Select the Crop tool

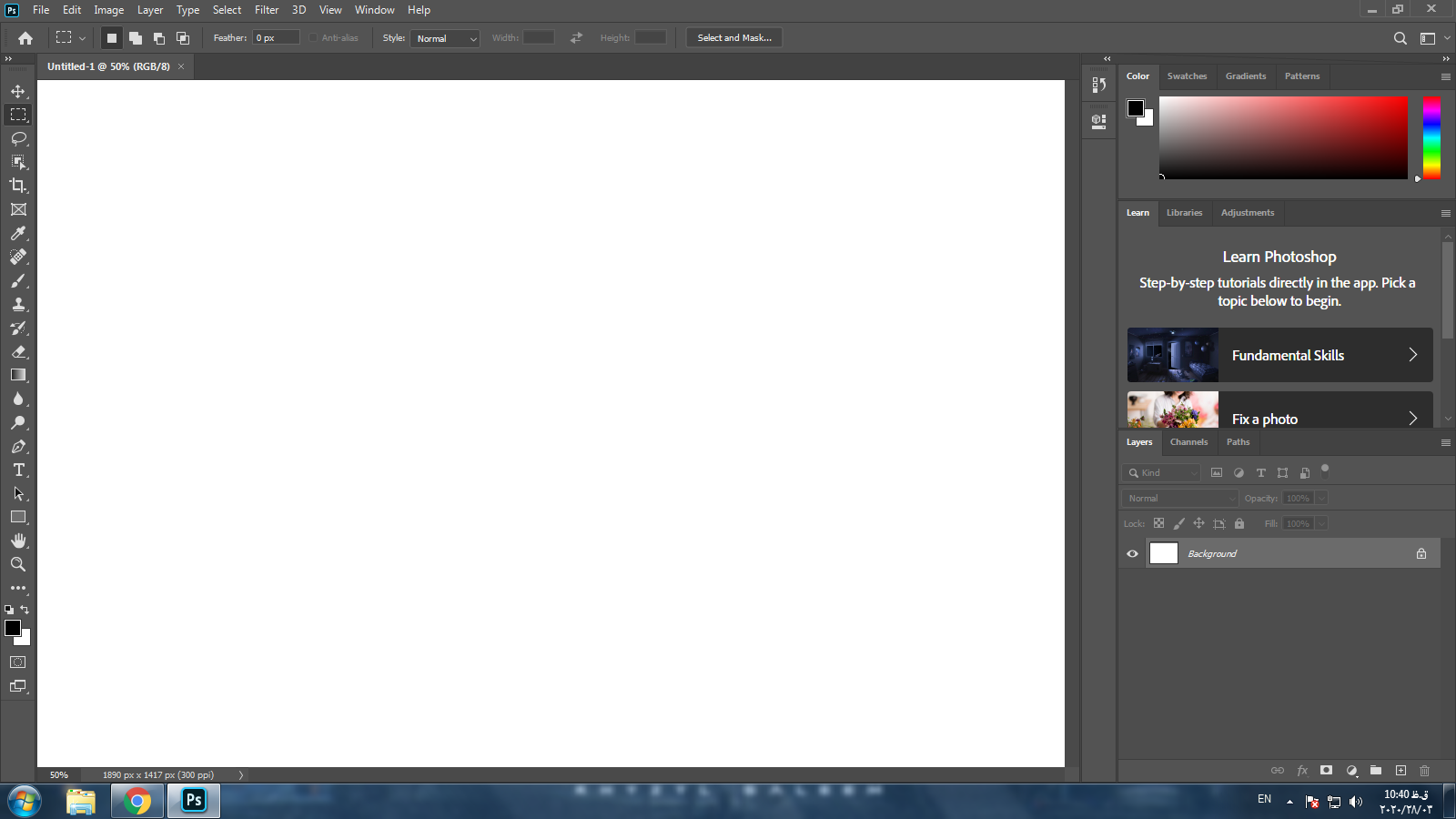tap(18, 186)
